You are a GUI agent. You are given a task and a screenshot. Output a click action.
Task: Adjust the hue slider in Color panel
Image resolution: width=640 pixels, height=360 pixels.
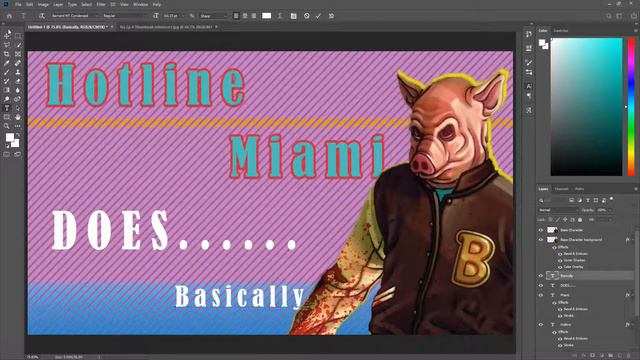[631, 107]
